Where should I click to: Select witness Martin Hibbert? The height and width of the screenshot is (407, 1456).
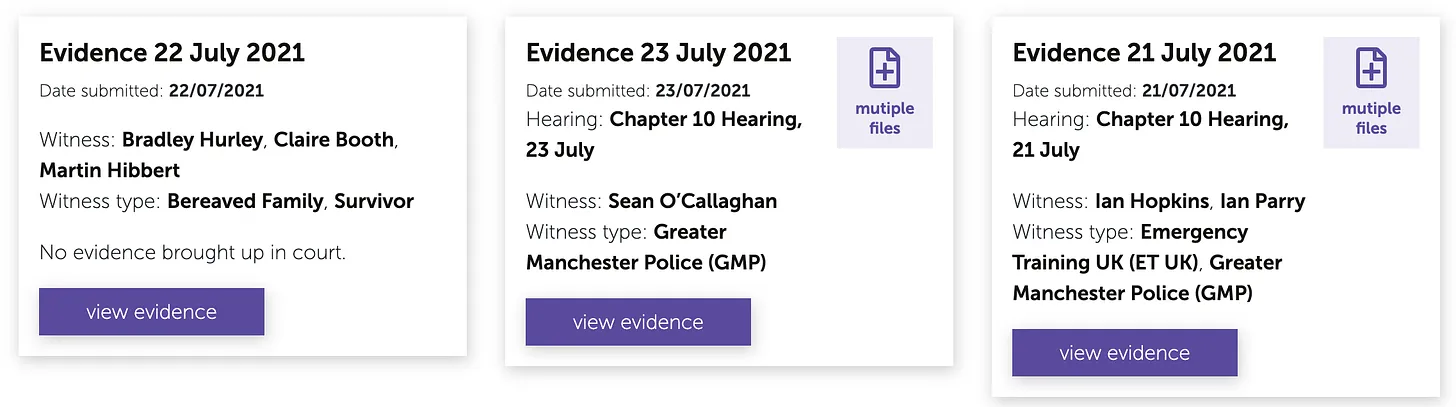point(110,171)
